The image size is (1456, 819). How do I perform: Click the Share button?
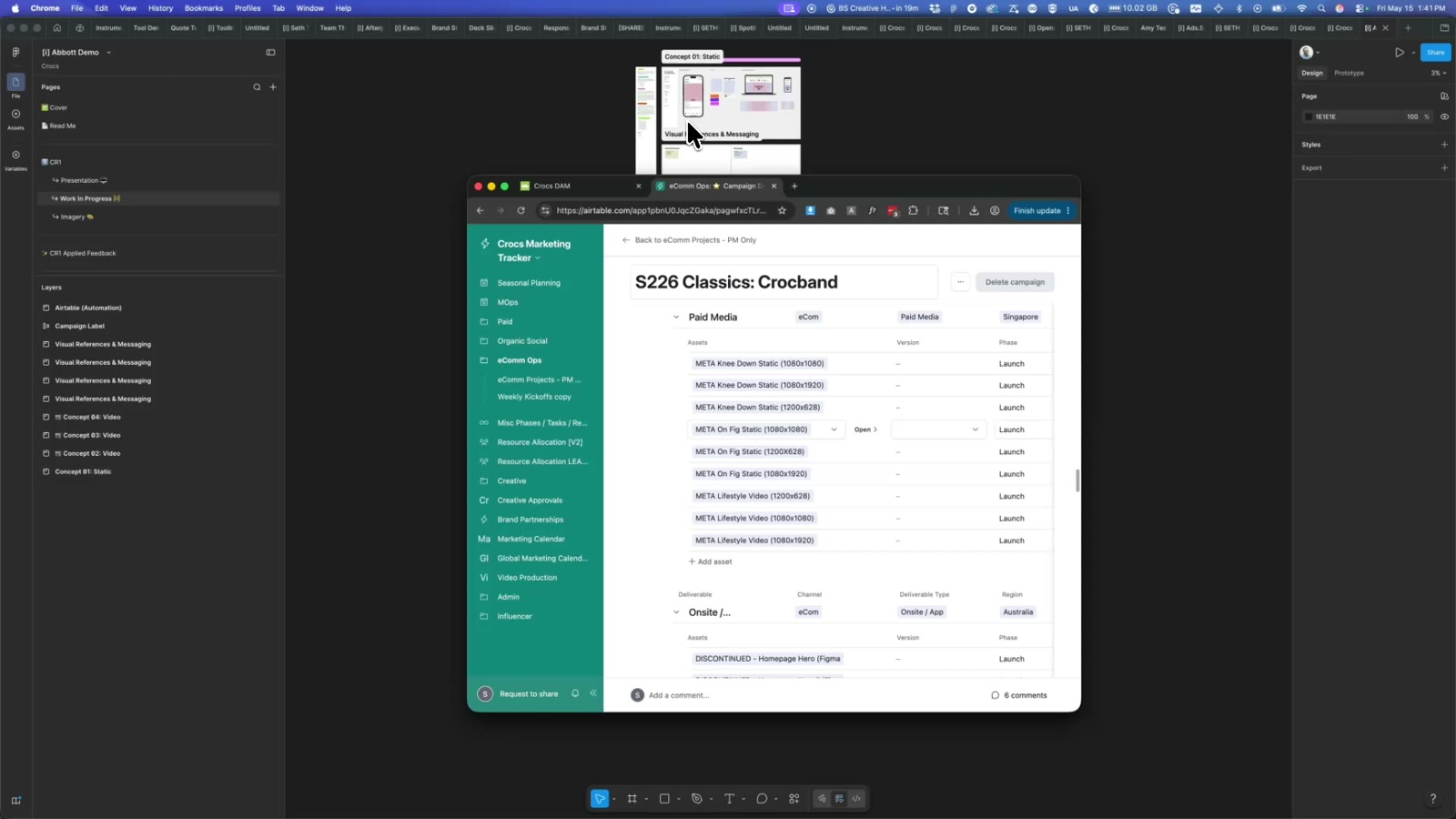(x=1436, y=52)
